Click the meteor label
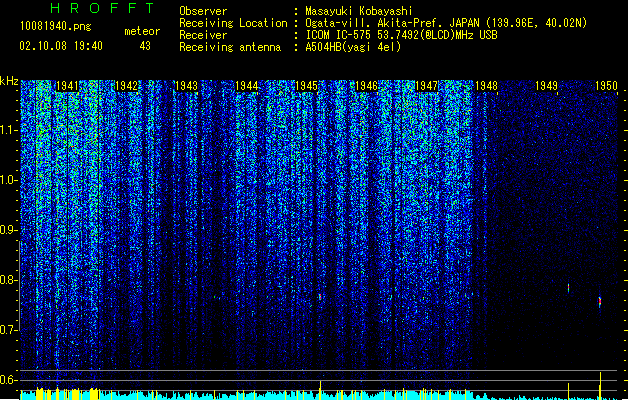The image size is (629, 400). point(142,31)
